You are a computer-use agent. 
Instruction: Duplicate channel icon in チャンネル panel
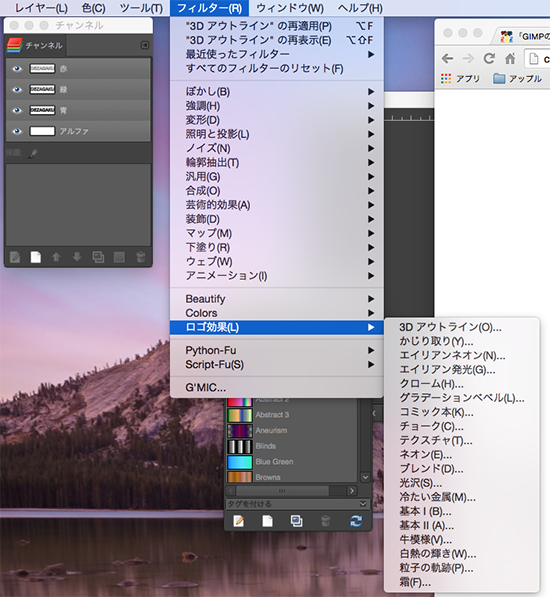click(x=98, y=257)
